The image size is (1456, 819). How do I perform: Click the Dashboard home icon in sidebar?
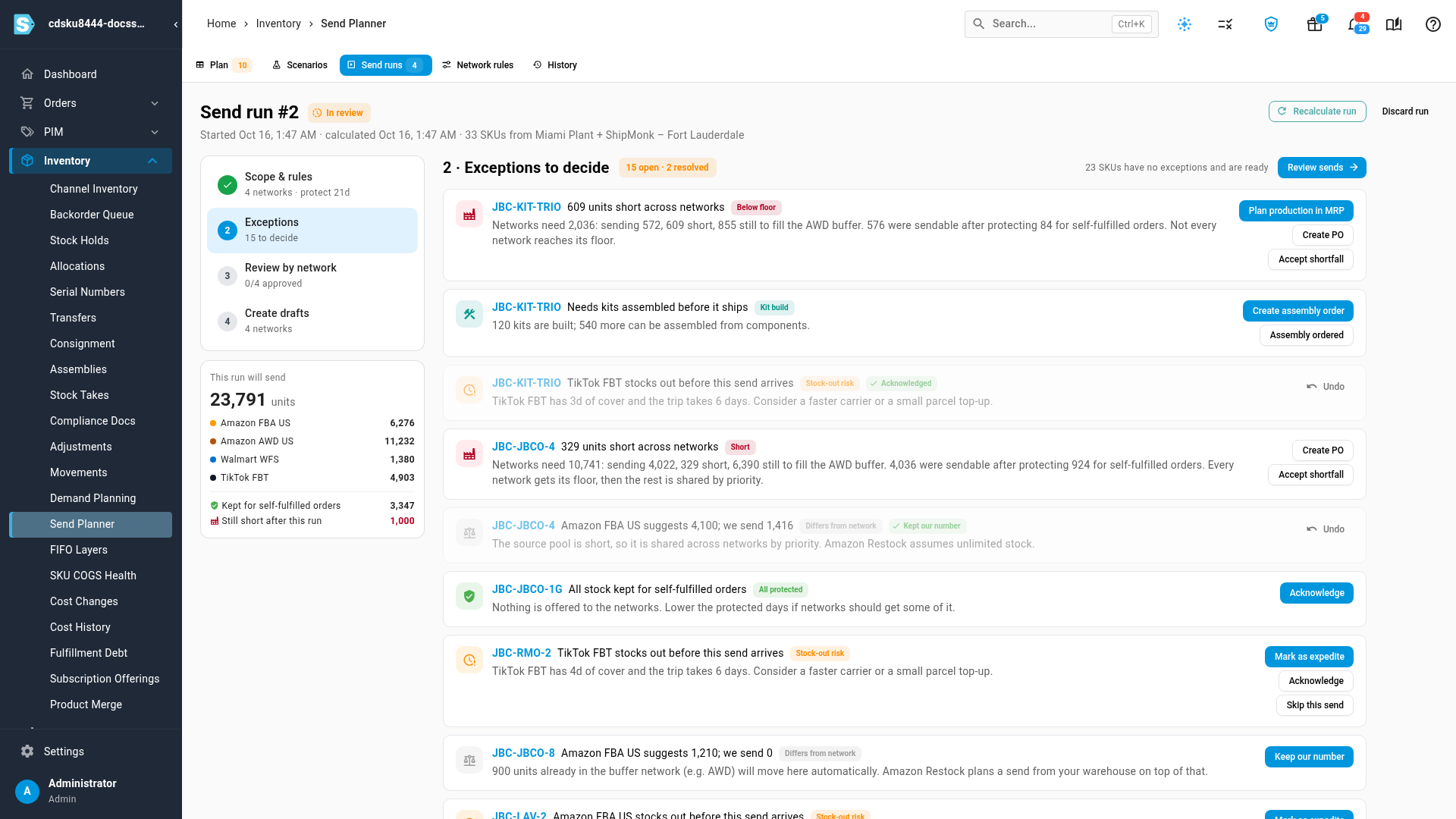(27, 74)
